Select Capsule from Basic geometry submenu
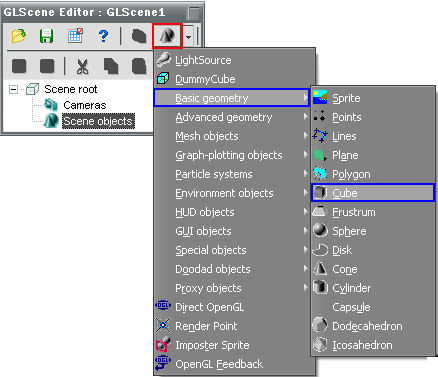 373,307
